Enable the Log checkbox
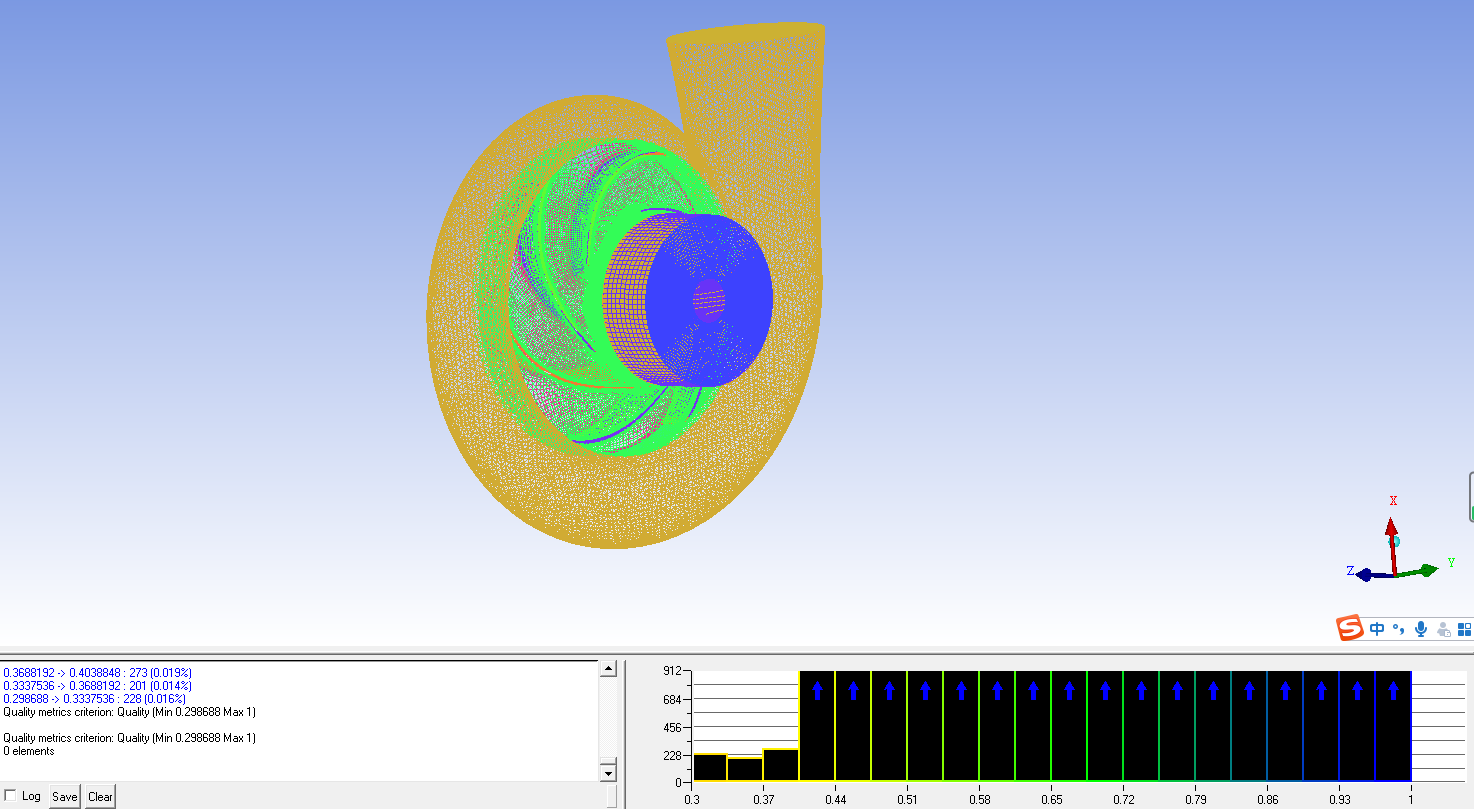 pos(11,796)
